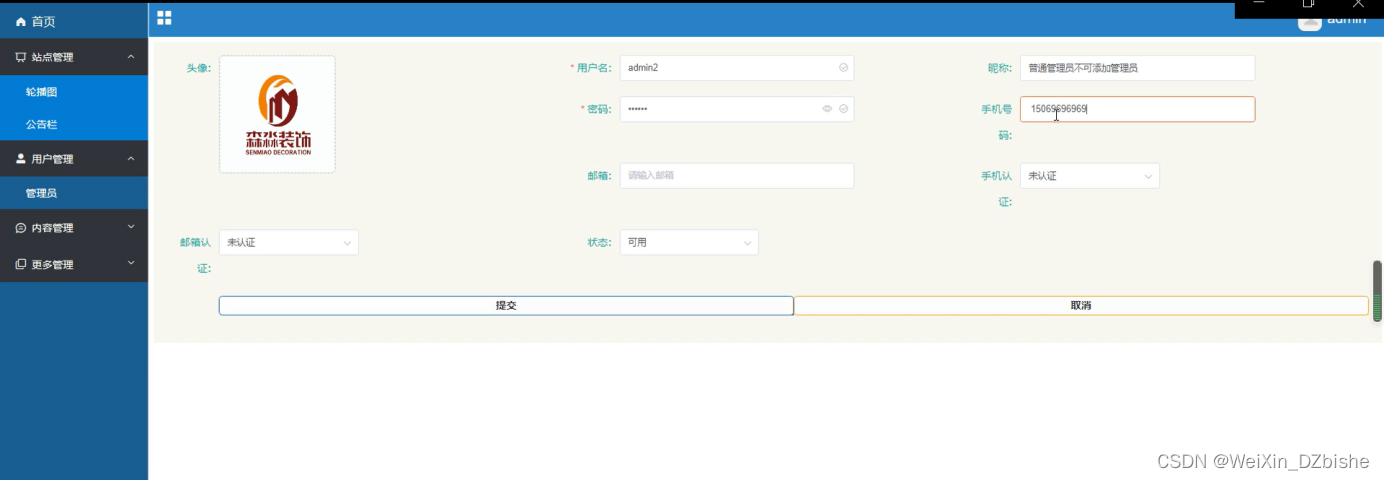
Task: Expand the 内容管理 menu chevron
Action: (131, 227)
